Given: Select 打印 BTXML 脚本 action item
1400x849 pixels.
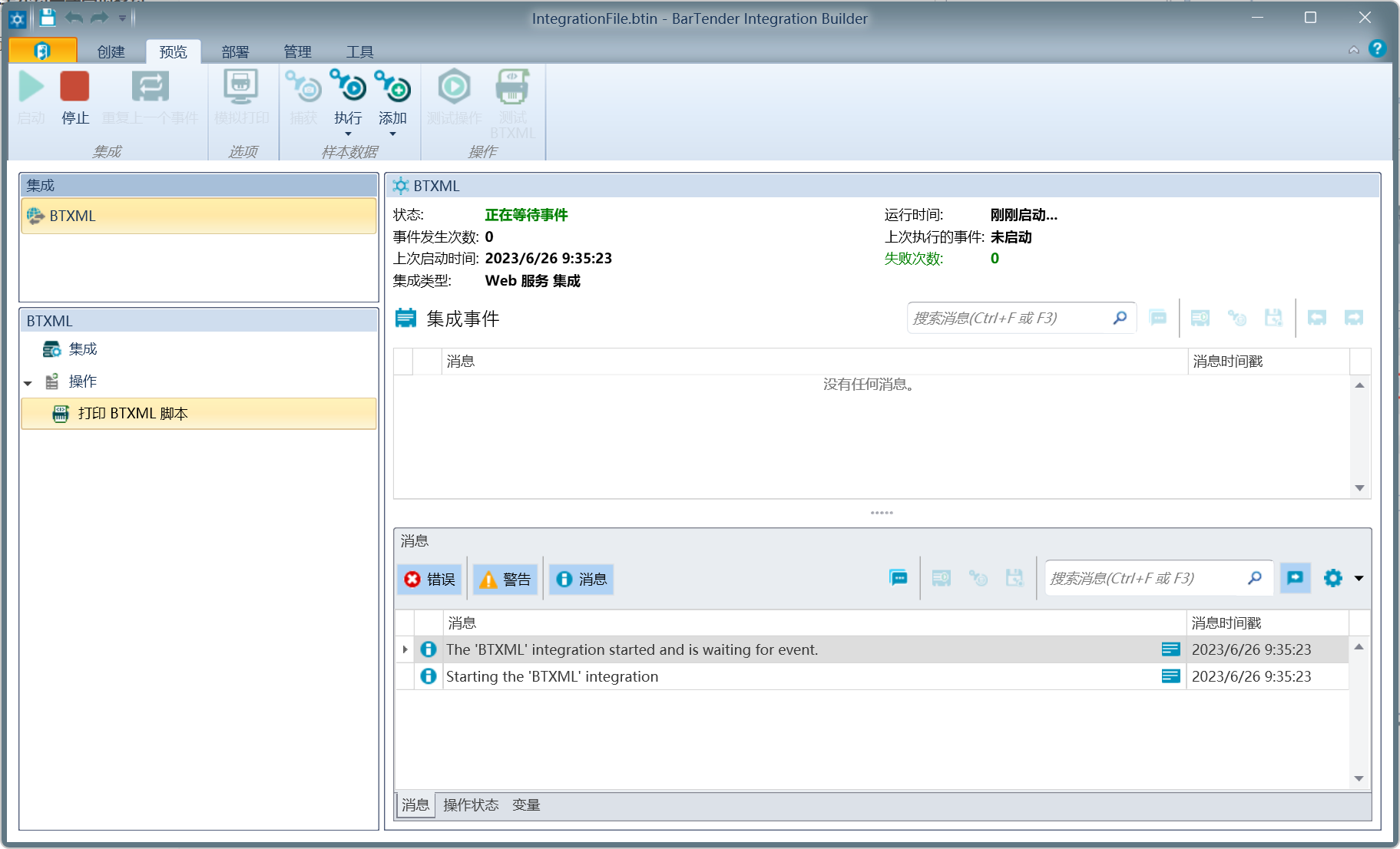Looking at the screenshot, I should (x=132, y=414).
